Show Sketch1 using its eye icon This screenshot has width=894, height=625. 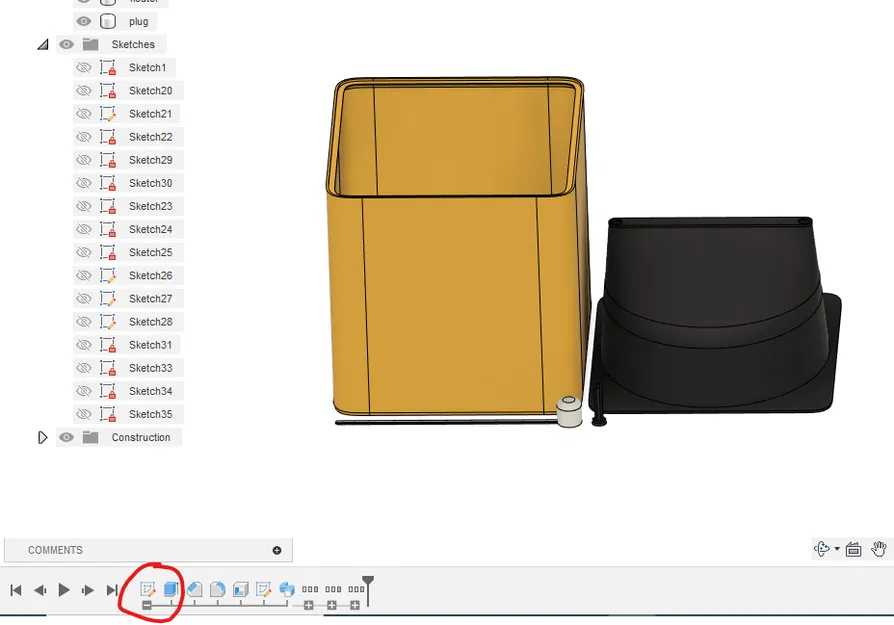click(x=84, y=67)
